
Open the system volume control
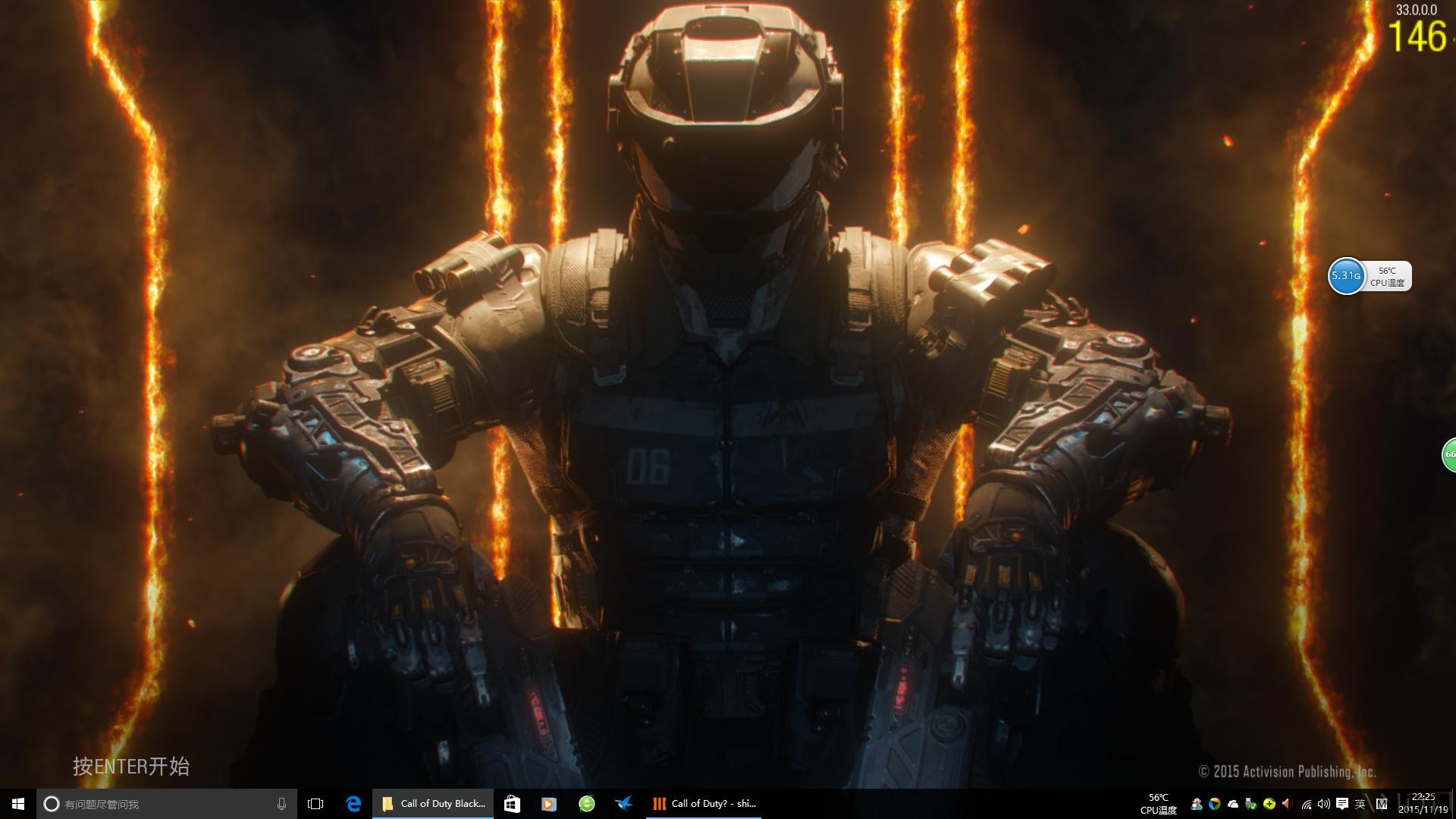[x=1324, y=804]
